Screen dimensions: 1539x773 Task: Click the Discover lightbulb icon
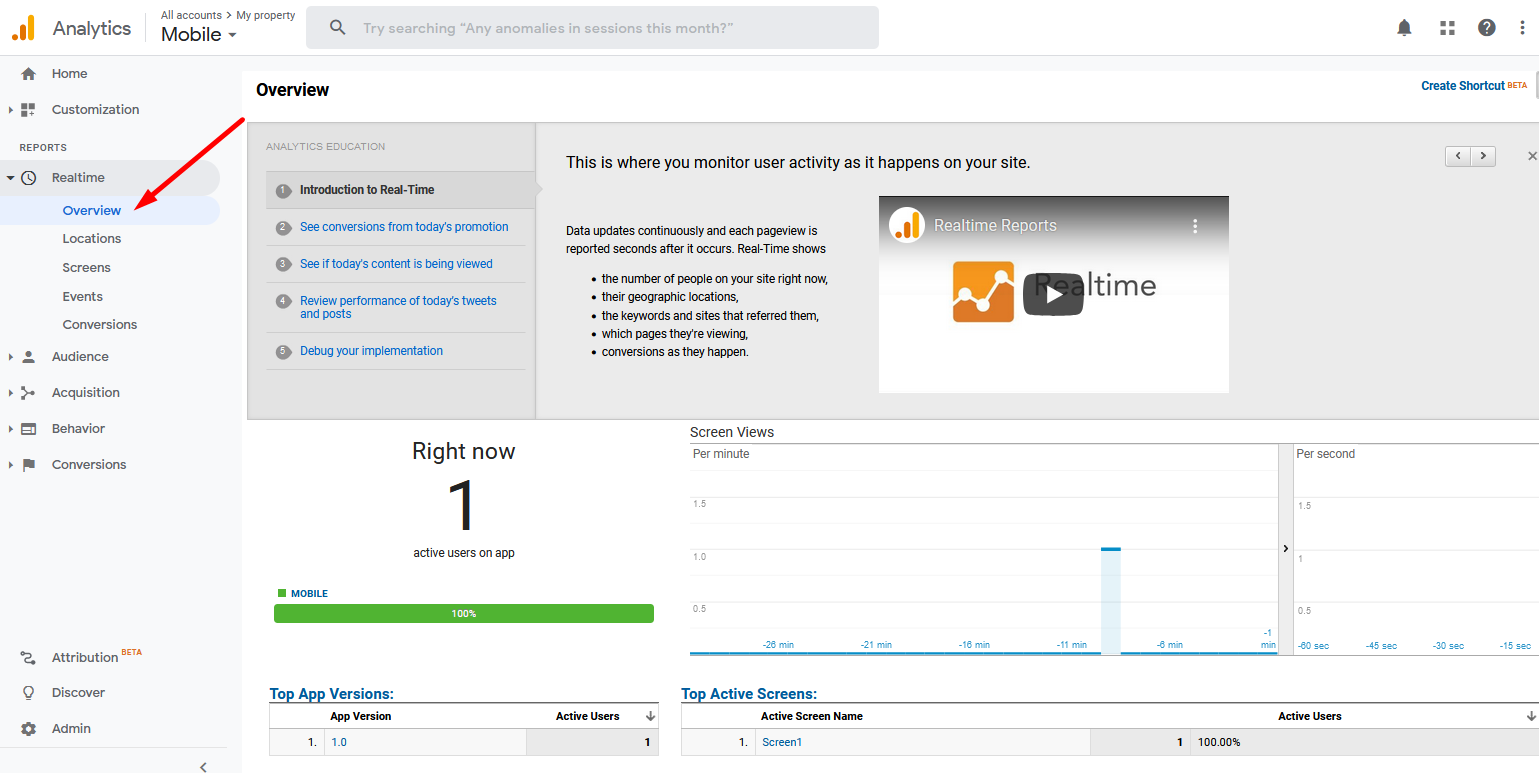tap(29, 693)
